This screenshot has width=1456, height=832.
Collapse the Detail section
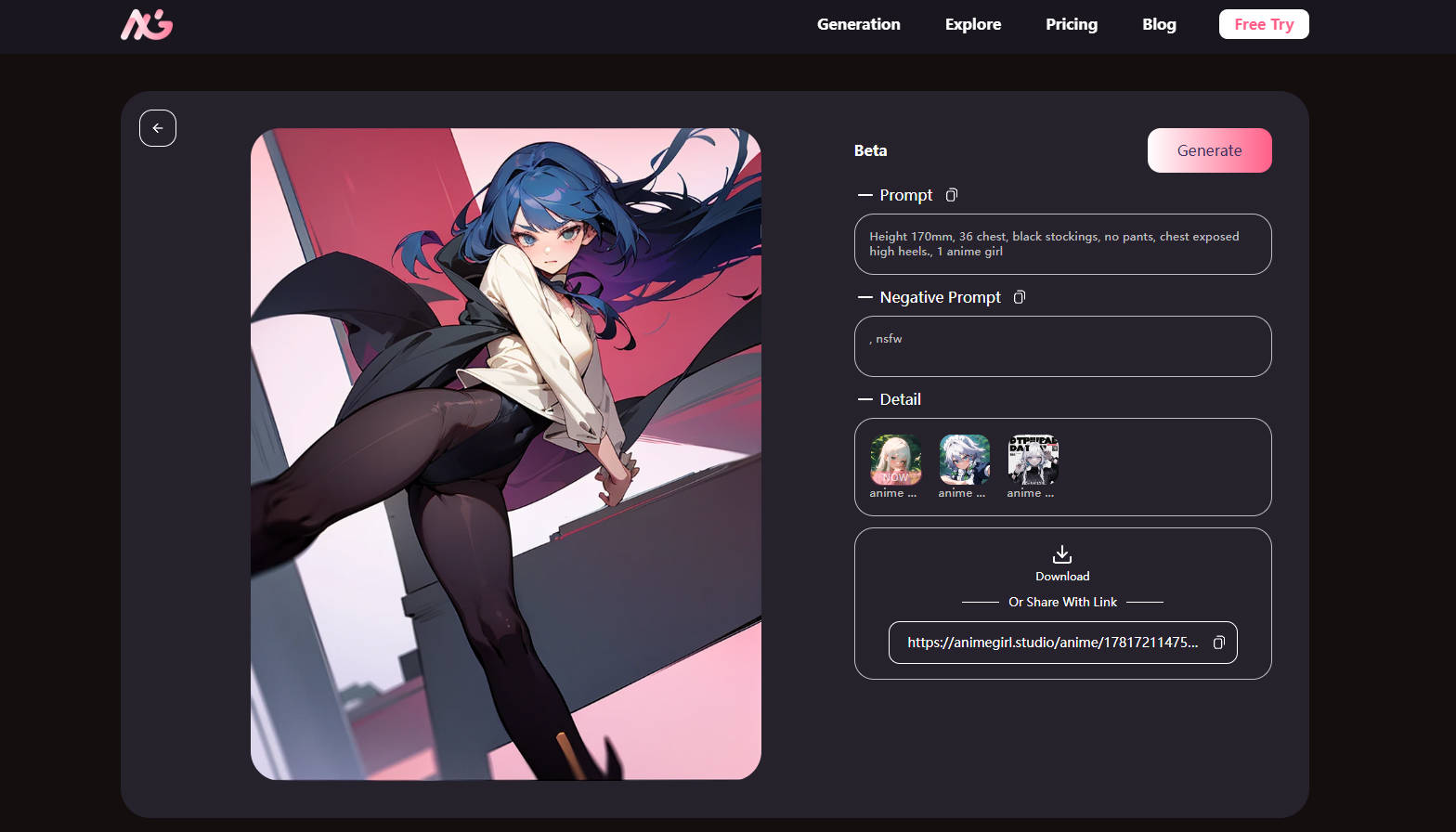865,399
